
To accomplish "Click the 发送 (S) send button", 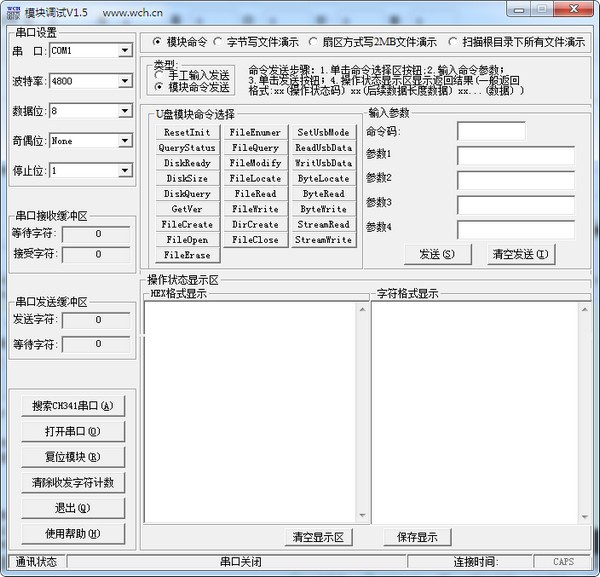I will click(437, 254).
